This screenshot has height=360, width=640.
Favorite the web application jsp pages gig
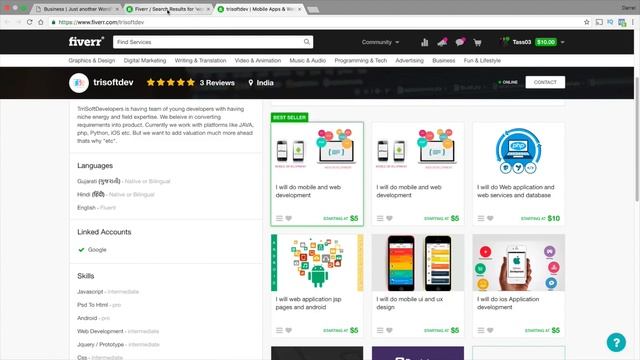(289, 330)
